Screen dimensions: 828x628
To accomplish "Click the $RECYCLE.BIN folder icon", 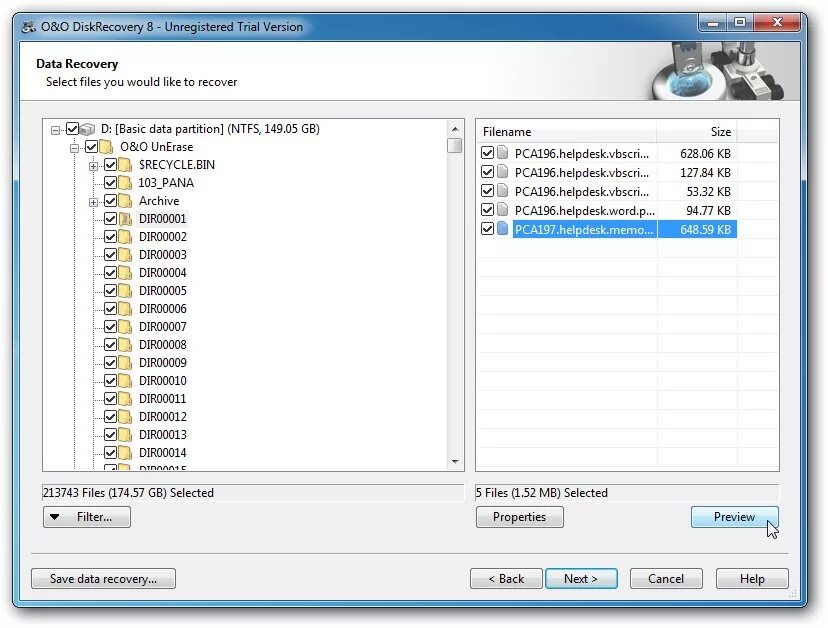I will tap(125, 165).
